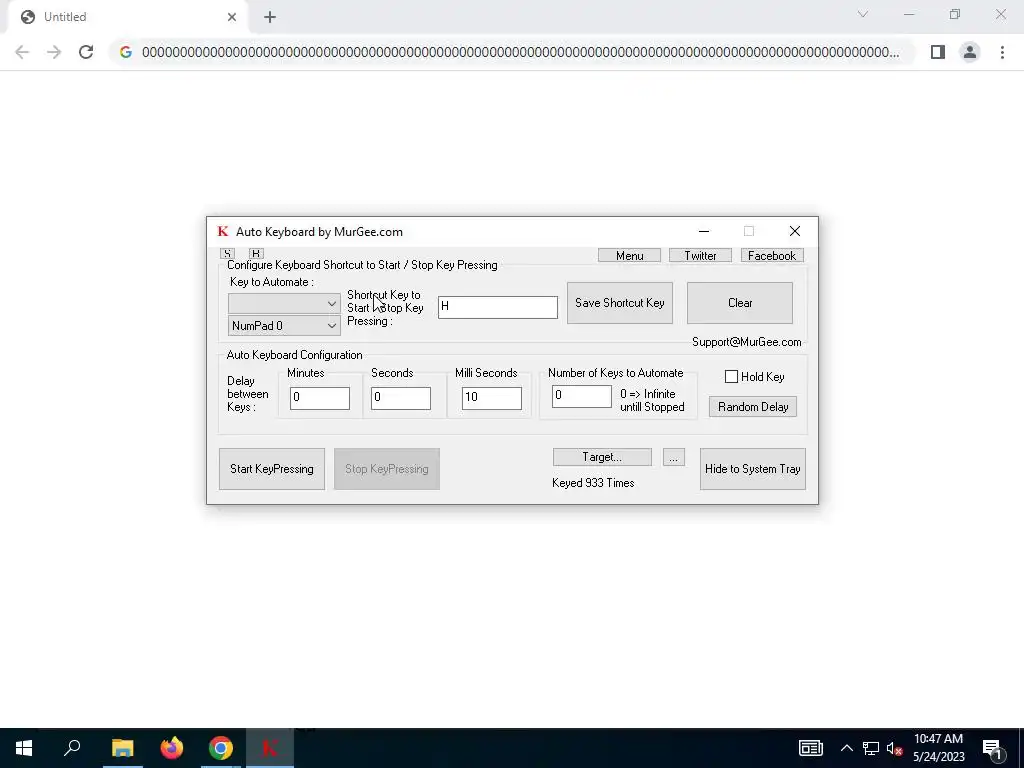Screen dimensions: 1024x768
Task: Enable the Hold Key checkbox
Action: tap(731, 377)
